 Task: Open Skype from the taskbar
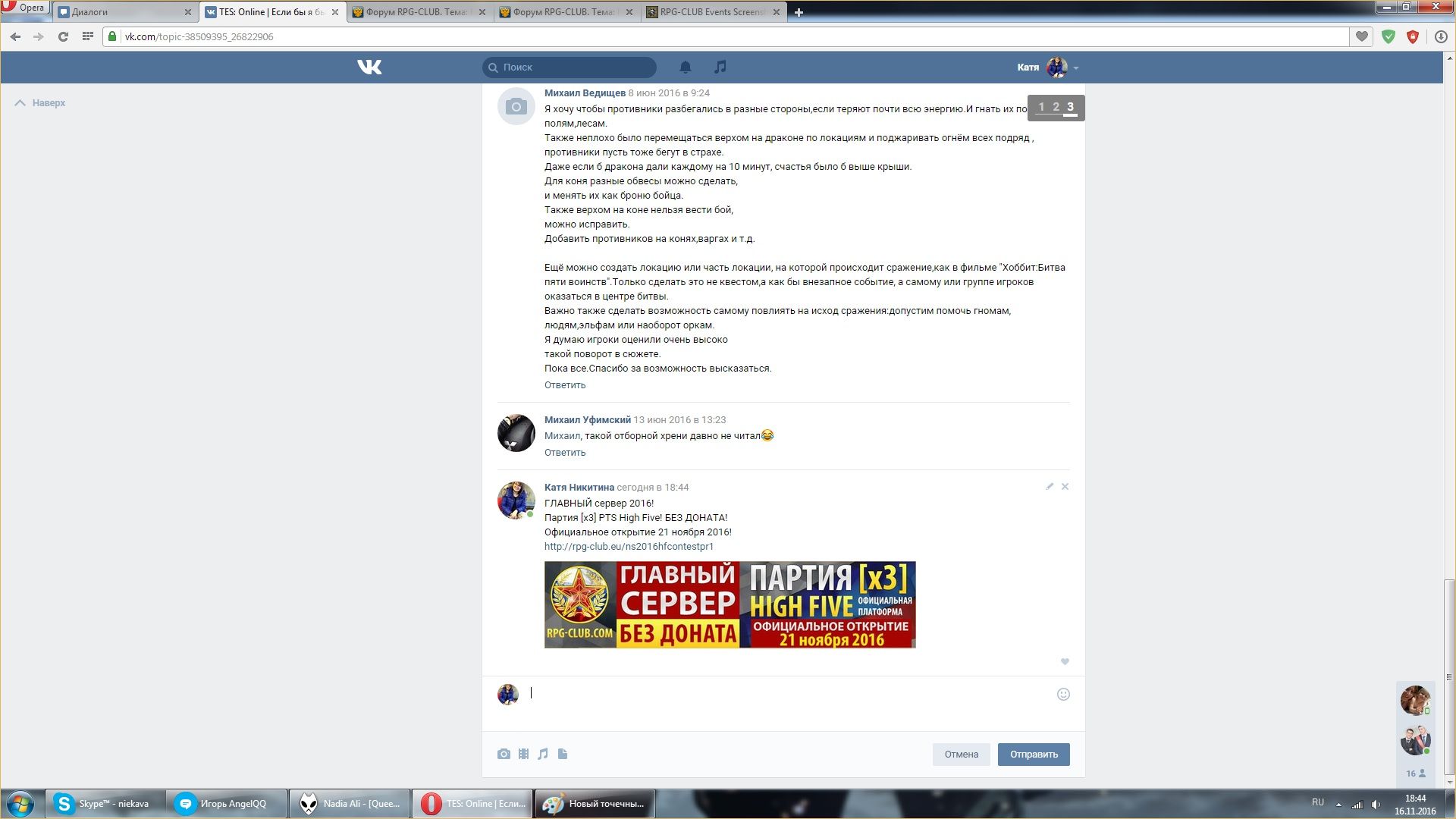click(105, 804)
